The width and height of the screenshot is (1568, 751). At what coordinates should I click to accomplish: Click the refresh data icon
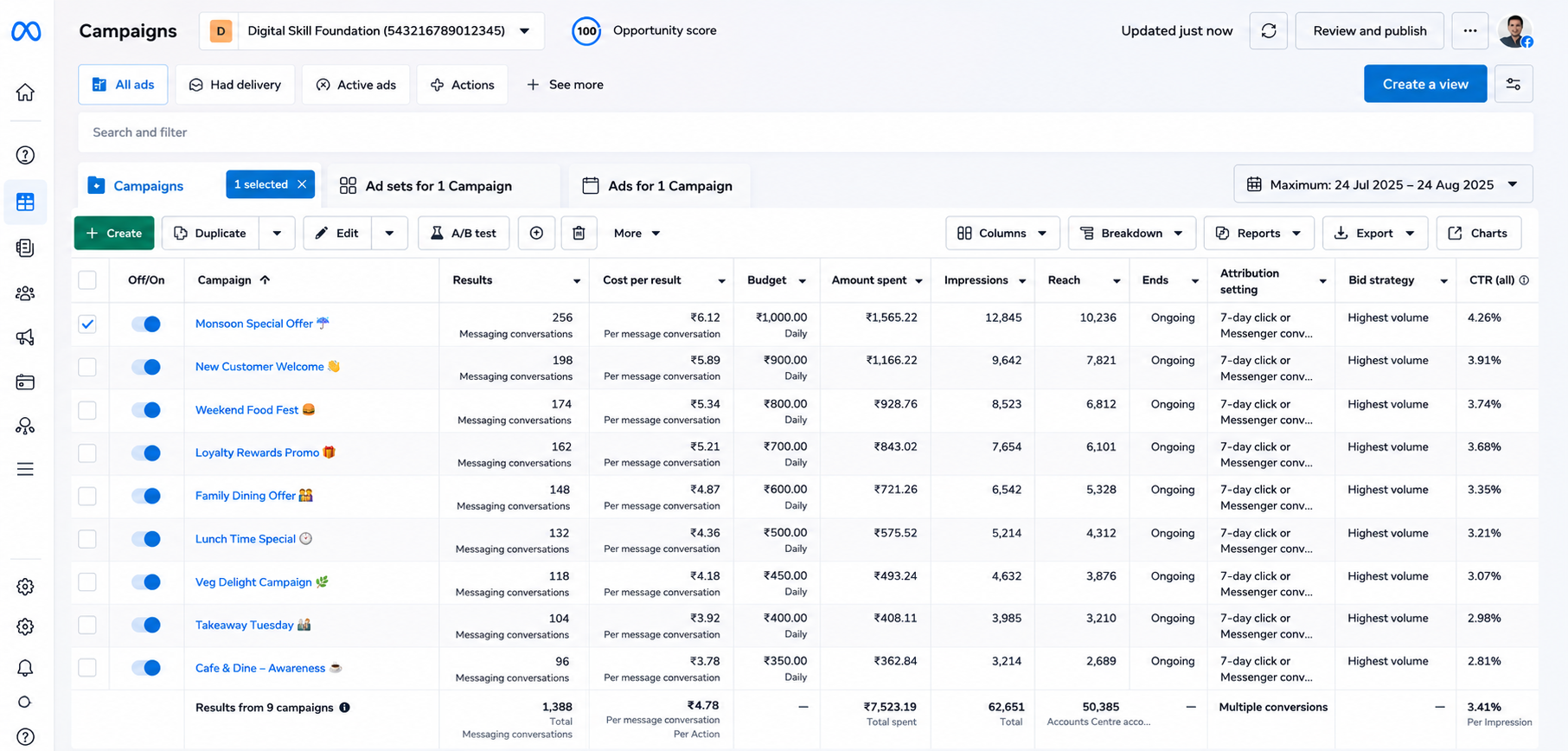[1269, 30]
